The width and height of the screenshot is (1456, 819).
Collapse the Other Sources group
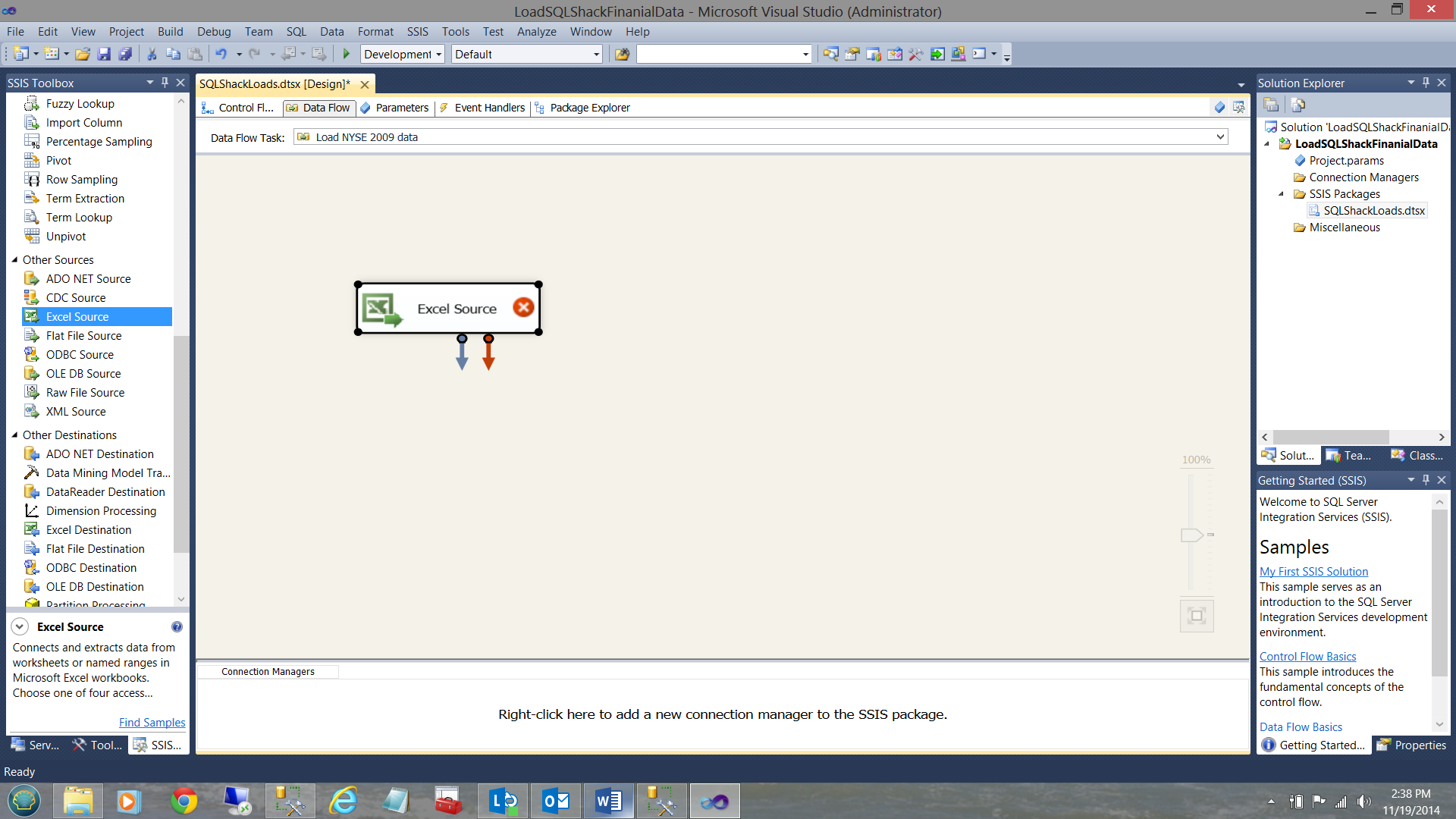[14, 260]
